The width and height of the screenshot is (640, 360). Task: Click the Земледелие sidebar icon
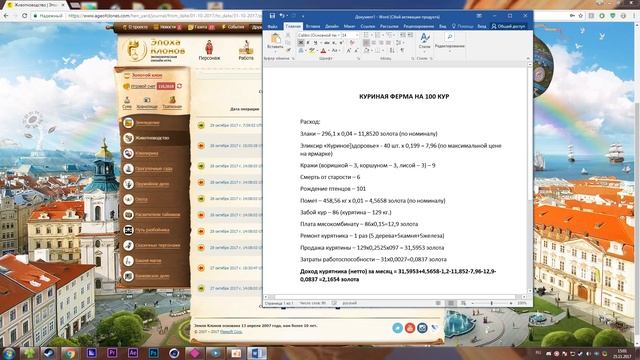tap(129, 122)
